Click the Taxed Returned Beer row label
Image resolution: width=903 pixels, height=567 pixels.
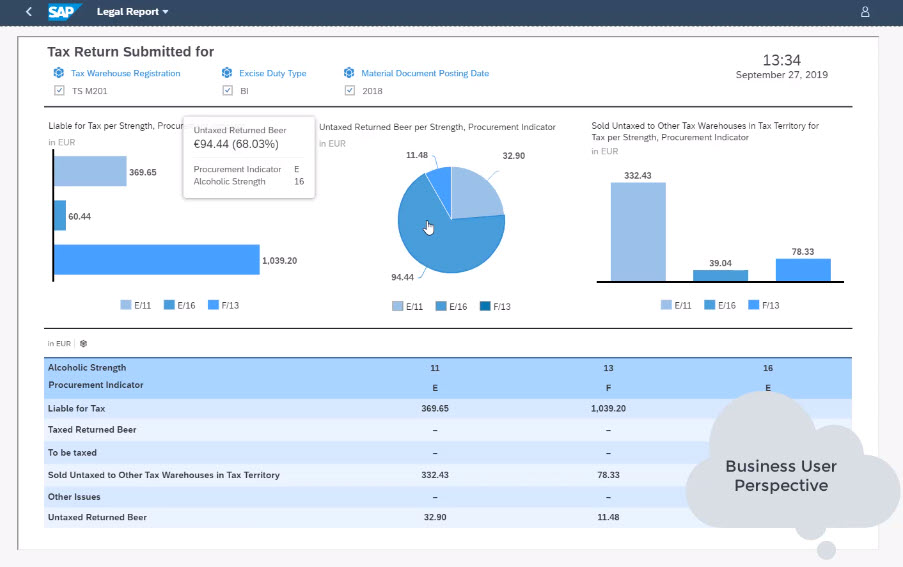pos(92,429)
